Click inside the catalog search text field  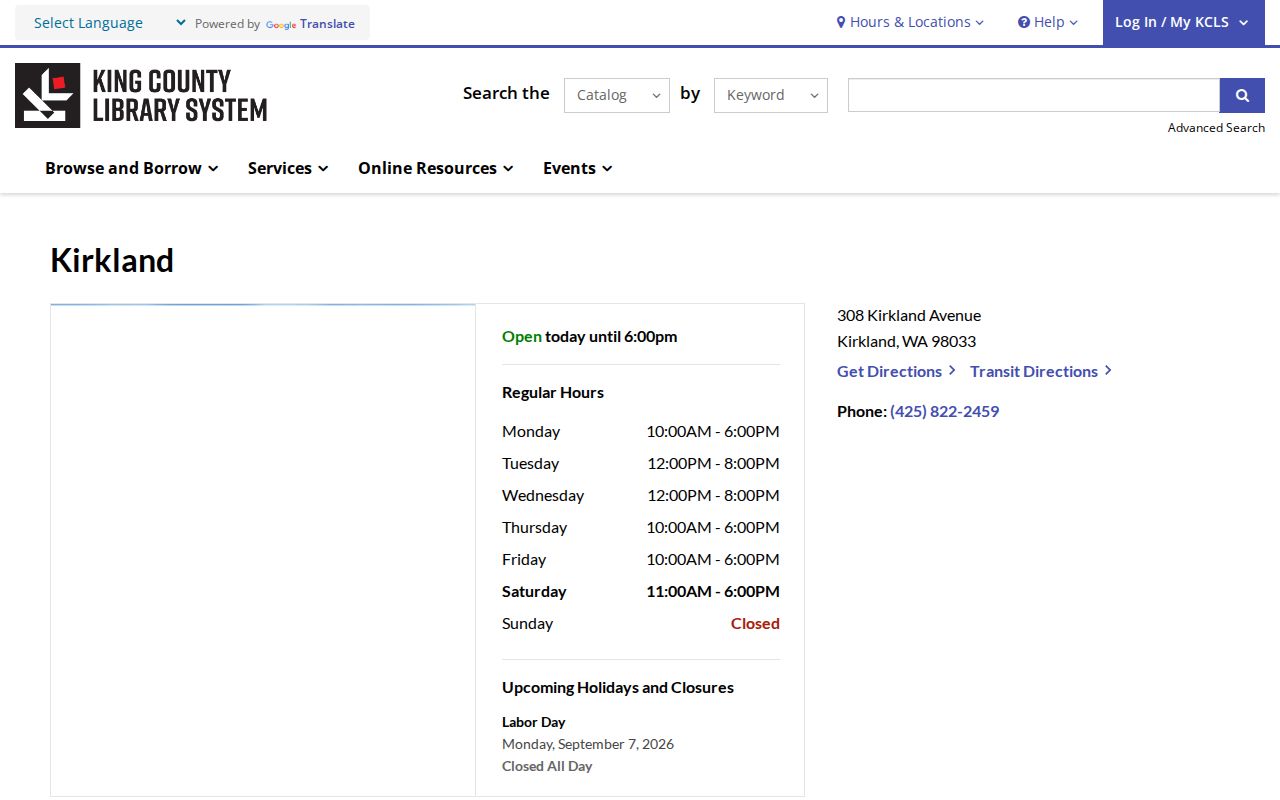tap(1034, 95)
